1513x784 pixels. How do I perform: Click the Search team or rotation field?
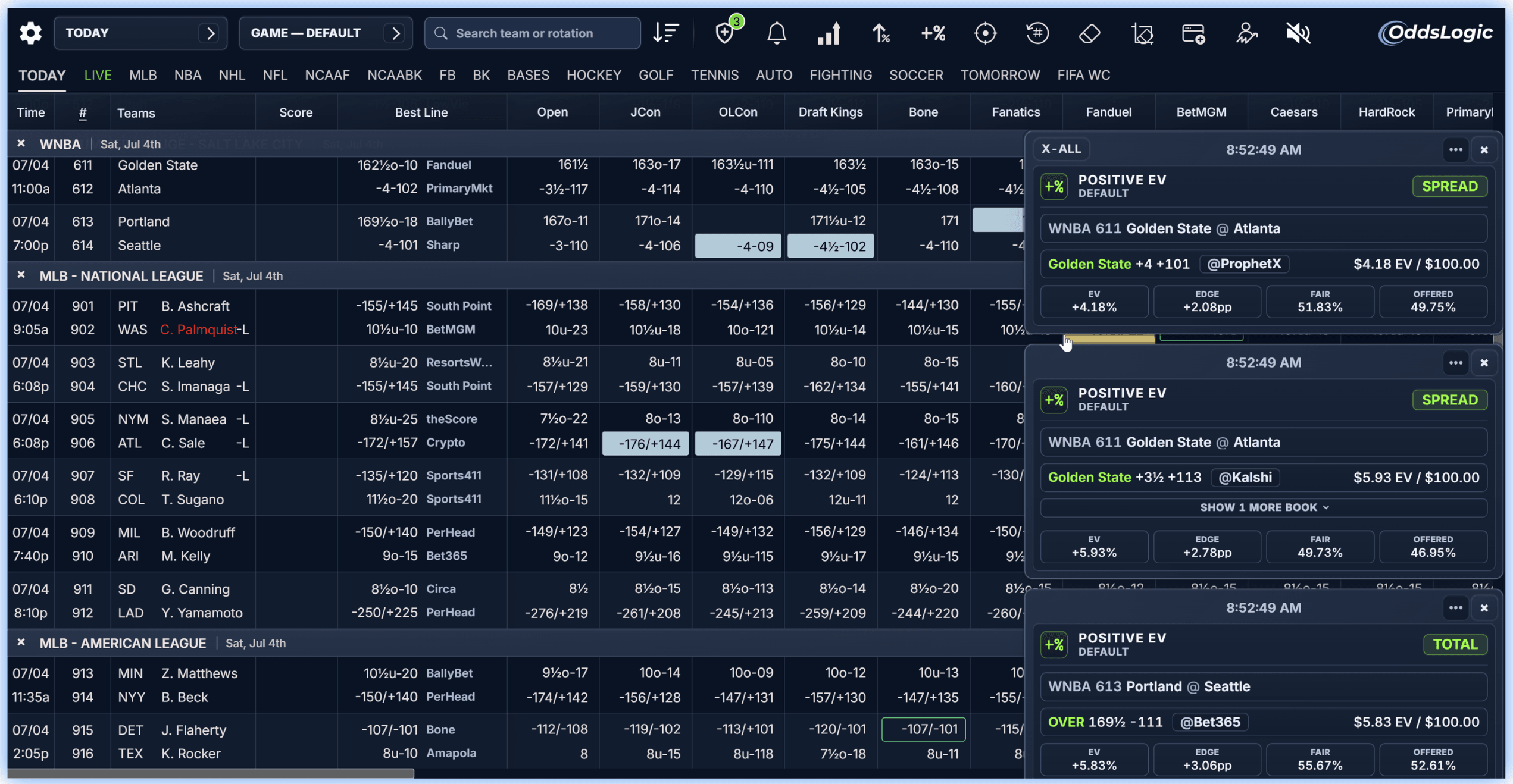(x=533, y=33)
